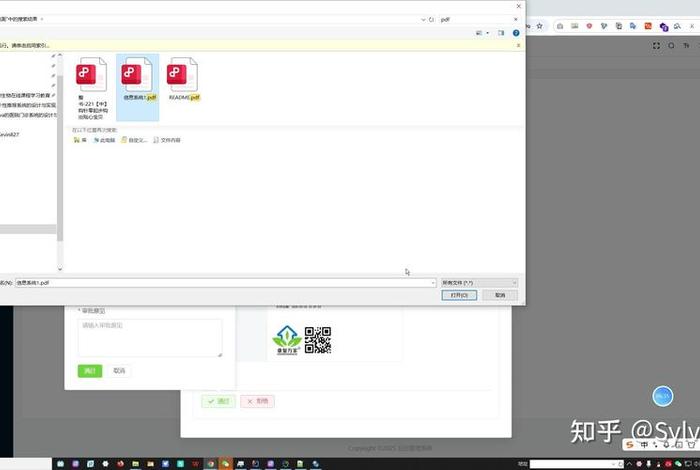700x470 pixels.
Task: Search again in 此电脑 location
Action: click(x=103, y=140)
